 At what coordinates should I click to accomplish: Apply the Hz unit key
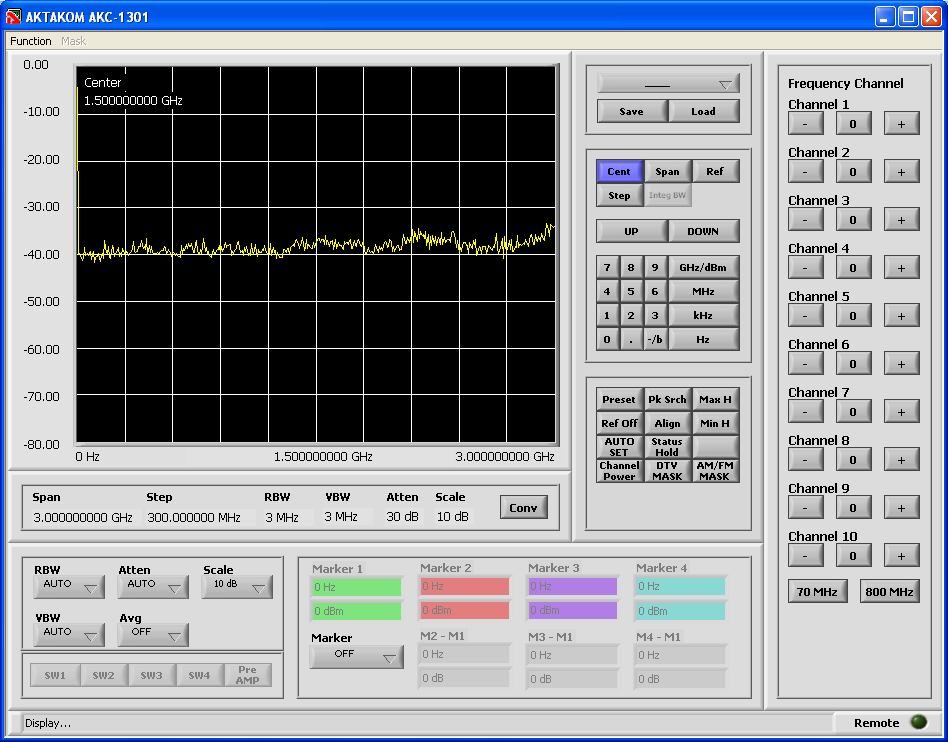click(x=703, y=339)
